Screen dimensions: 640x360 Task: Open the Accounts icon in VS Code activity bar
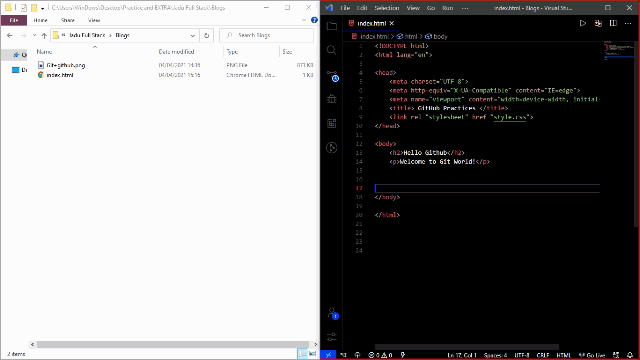(x=332, y=313)
